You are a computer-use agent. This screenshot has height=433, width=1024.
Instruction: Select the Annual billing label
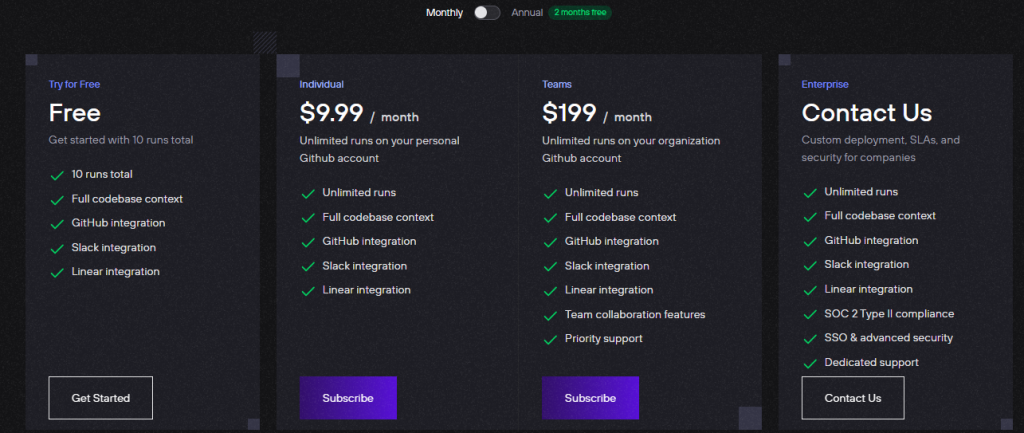pyautogui.click(x=527, y=13)
